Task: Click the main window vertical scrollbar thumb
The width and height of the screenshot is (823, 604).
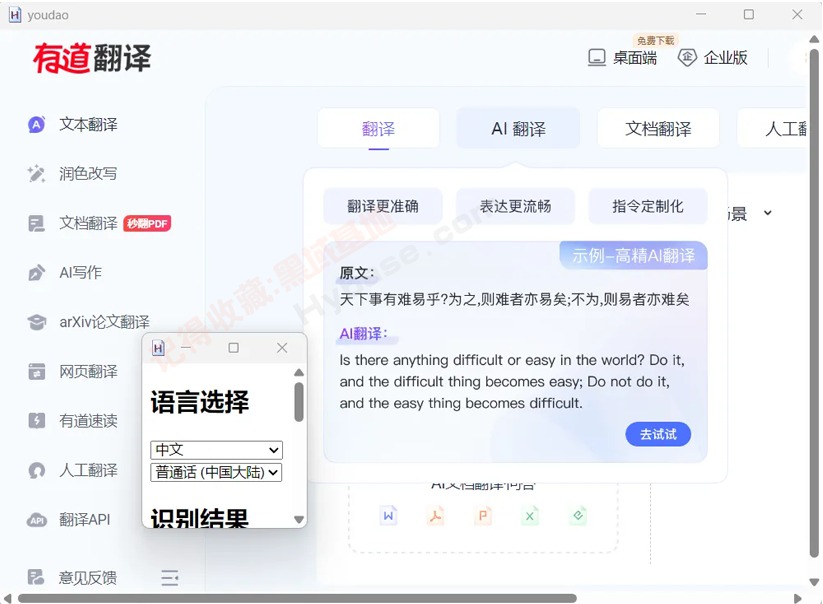Action: 814,304
